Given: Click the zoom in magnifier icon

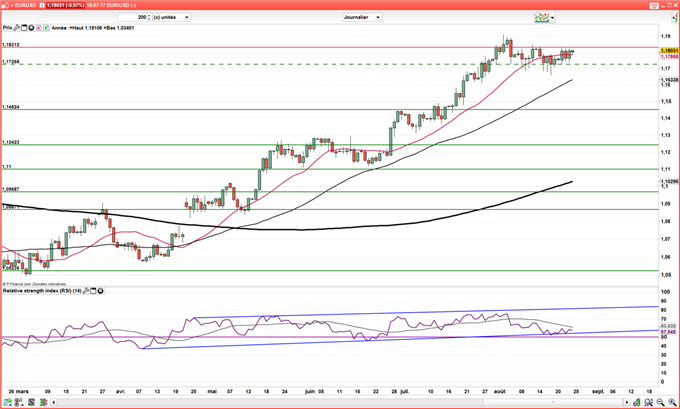Looking at the screenshot, I should point(672,402).
